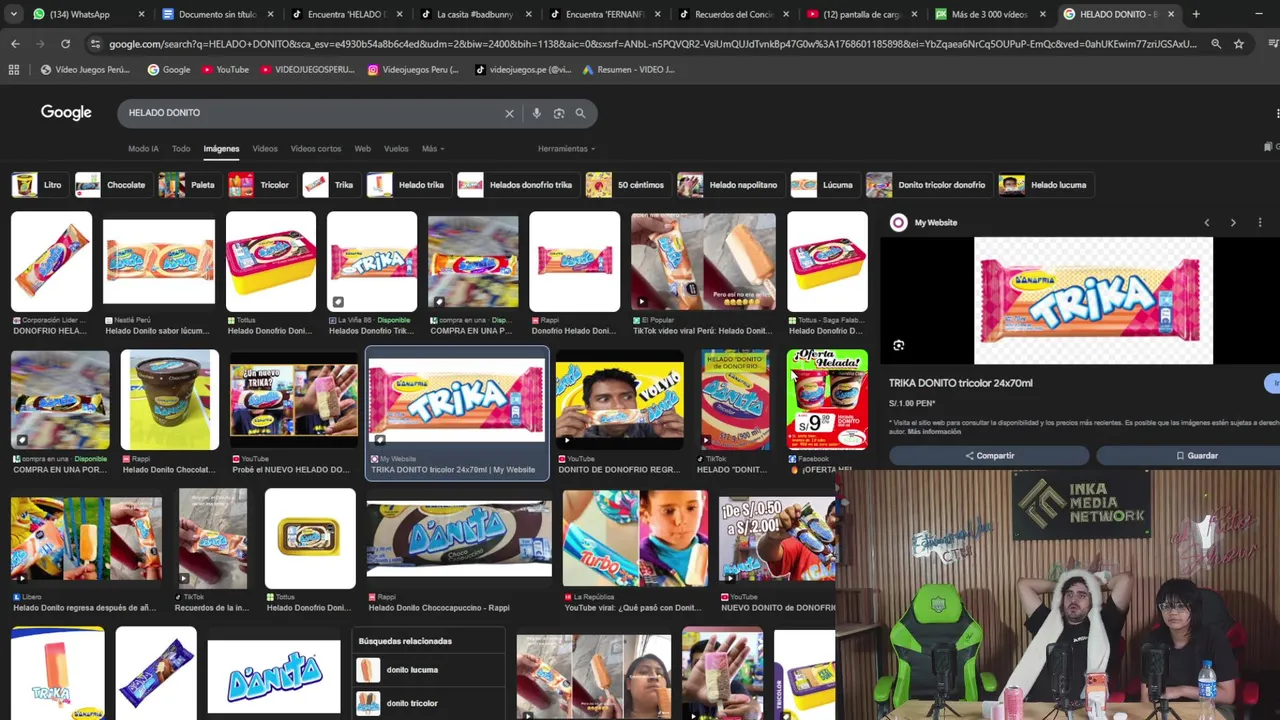Open more options in preview panel
Screen dimensions: 1280x720
pyautogui.click(x=1260, y=223)
